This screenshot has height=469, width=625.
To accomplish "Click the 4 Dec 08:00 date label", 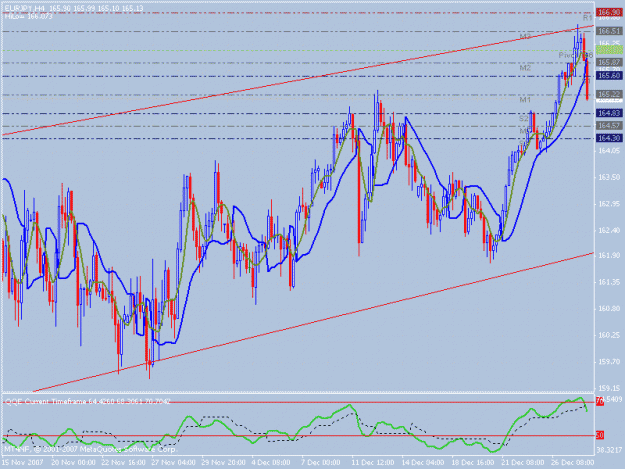I will click(x=271, y=463).
